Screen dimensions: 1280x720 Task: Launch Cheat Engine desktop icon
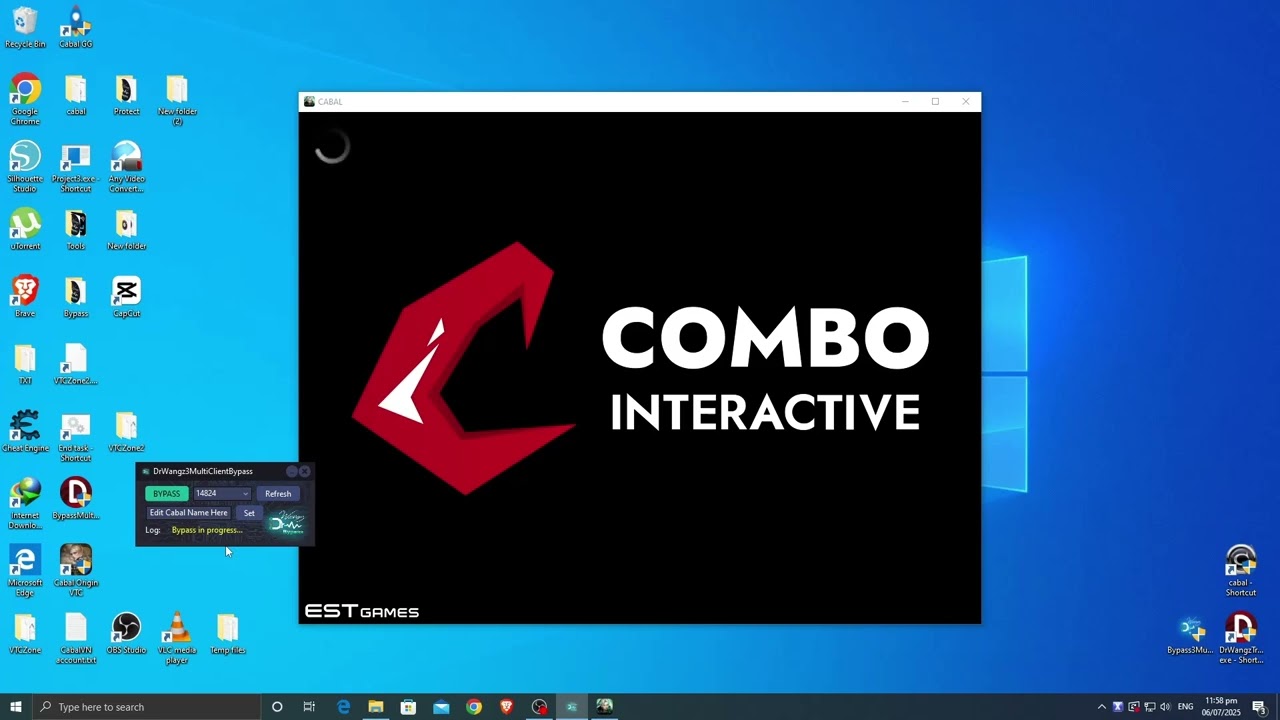(x=25, y=431)
